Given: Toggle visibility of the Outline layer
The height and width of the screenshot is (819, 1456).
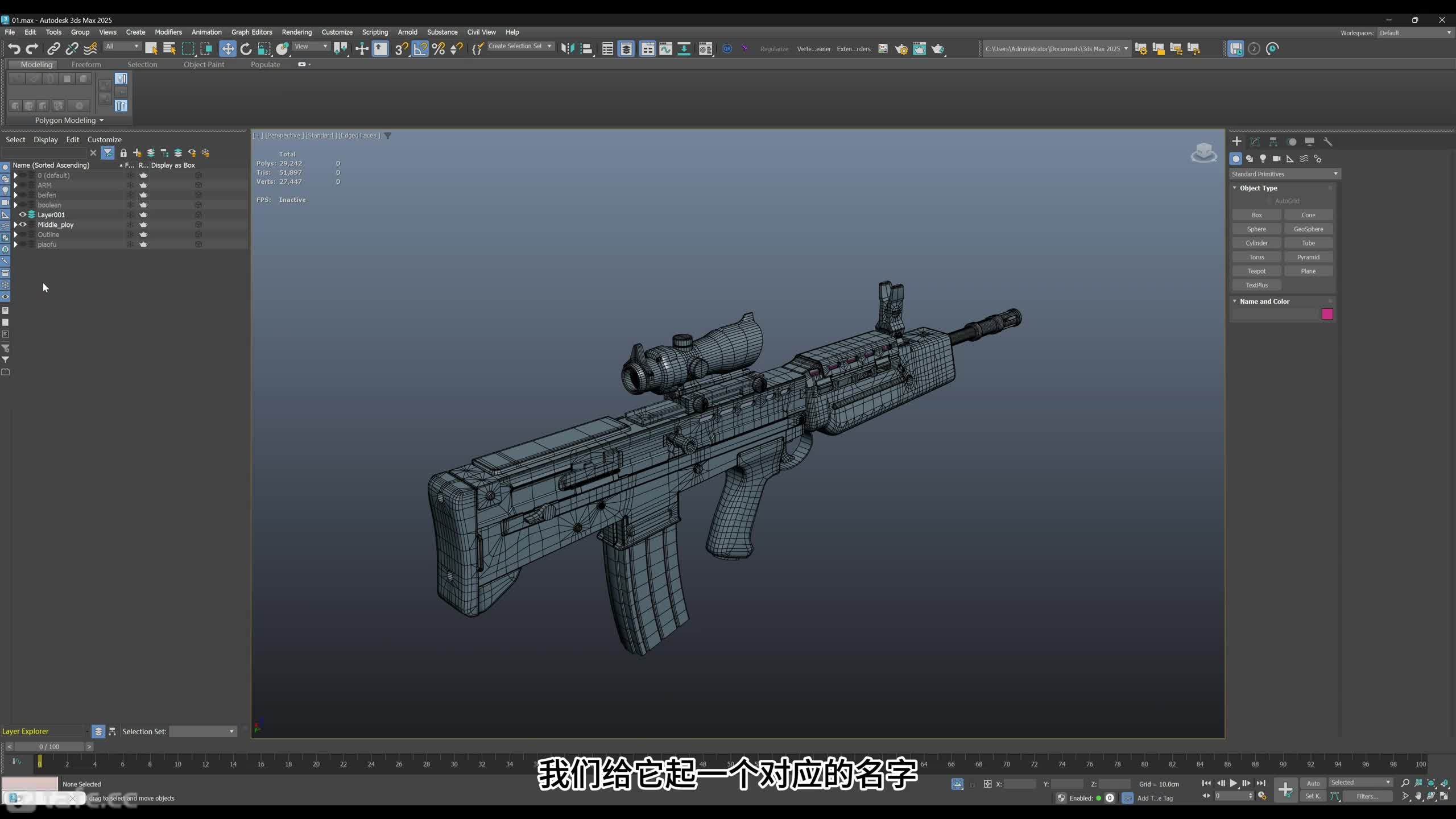Looking at the screenshot, I should point(23,234).
